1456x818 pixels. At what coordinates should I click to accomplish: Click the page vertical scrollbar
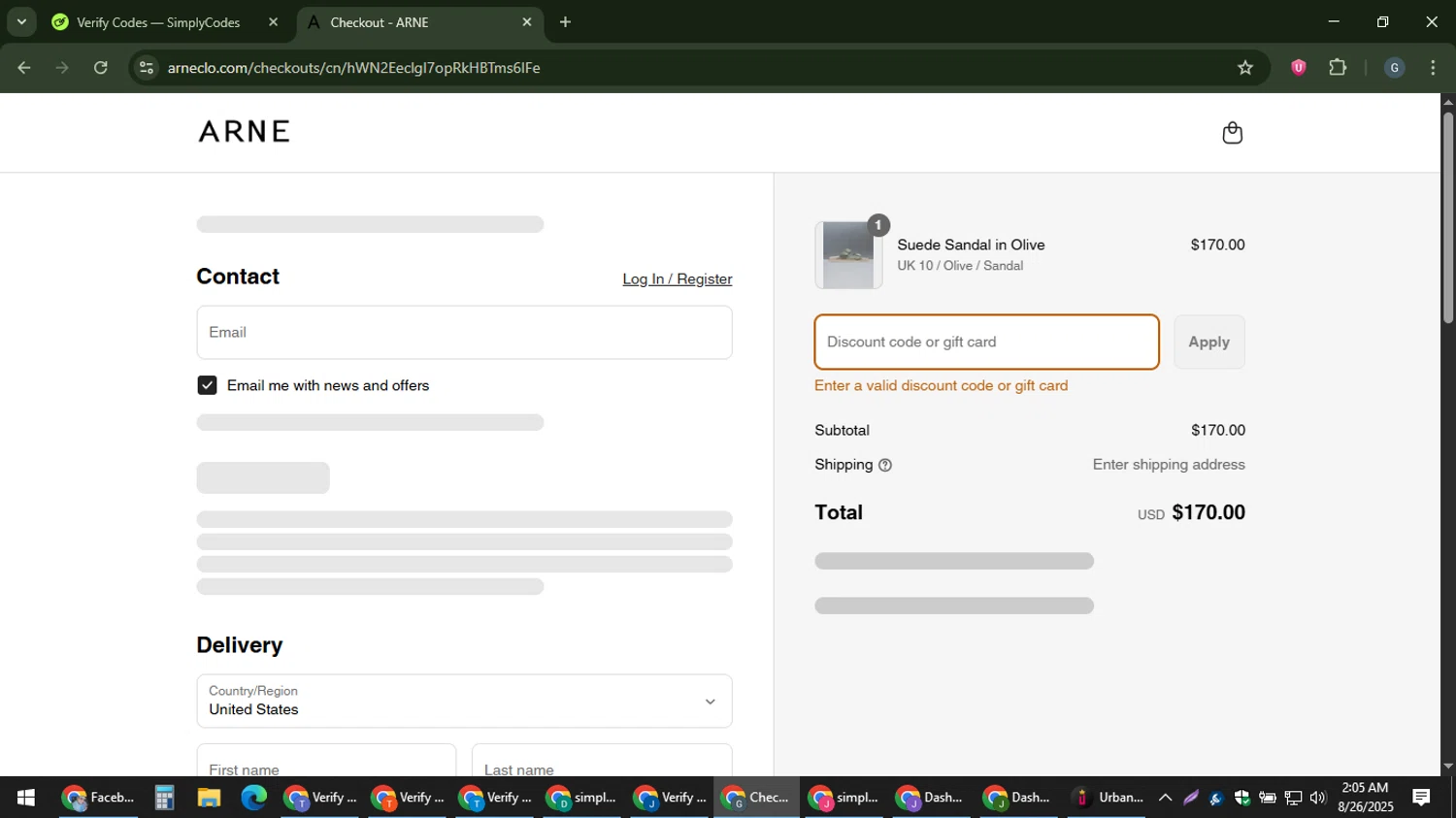pyautogui.click(x=1448, y=218)
